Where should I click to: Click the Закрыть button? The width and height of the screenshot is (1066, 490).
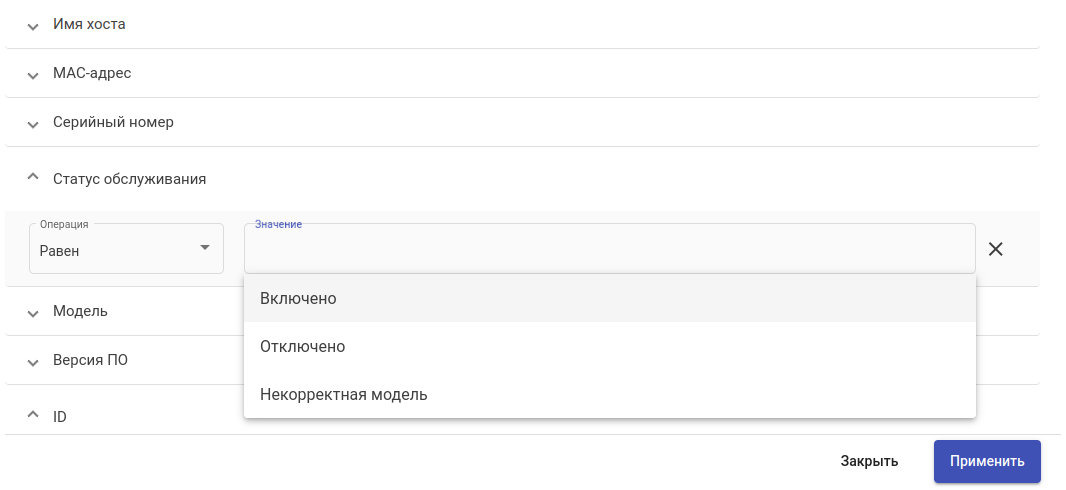point(868,461)
